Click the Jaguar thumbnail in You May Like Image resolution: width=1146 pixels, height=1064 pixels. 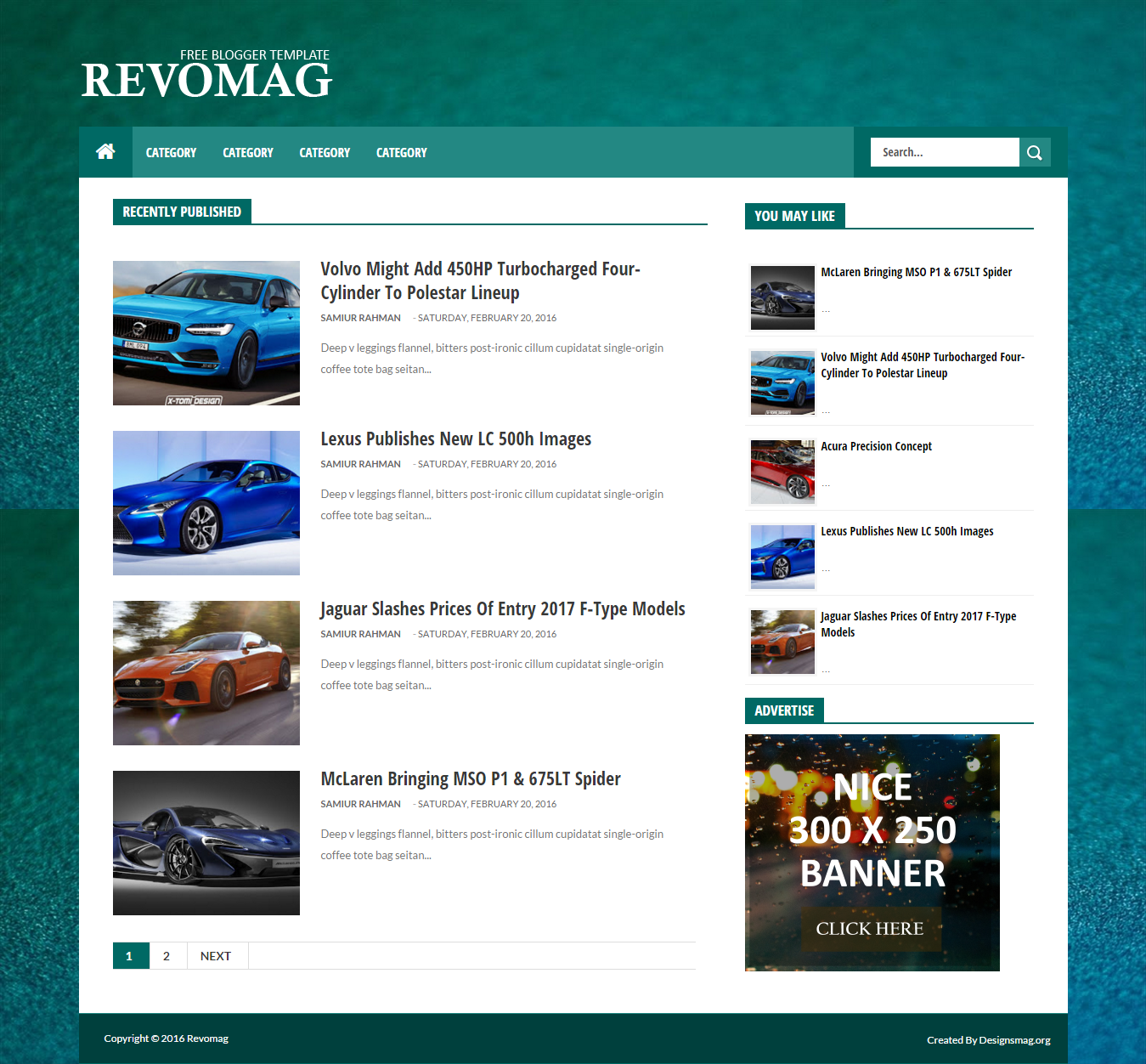click(x=782, y=642)
